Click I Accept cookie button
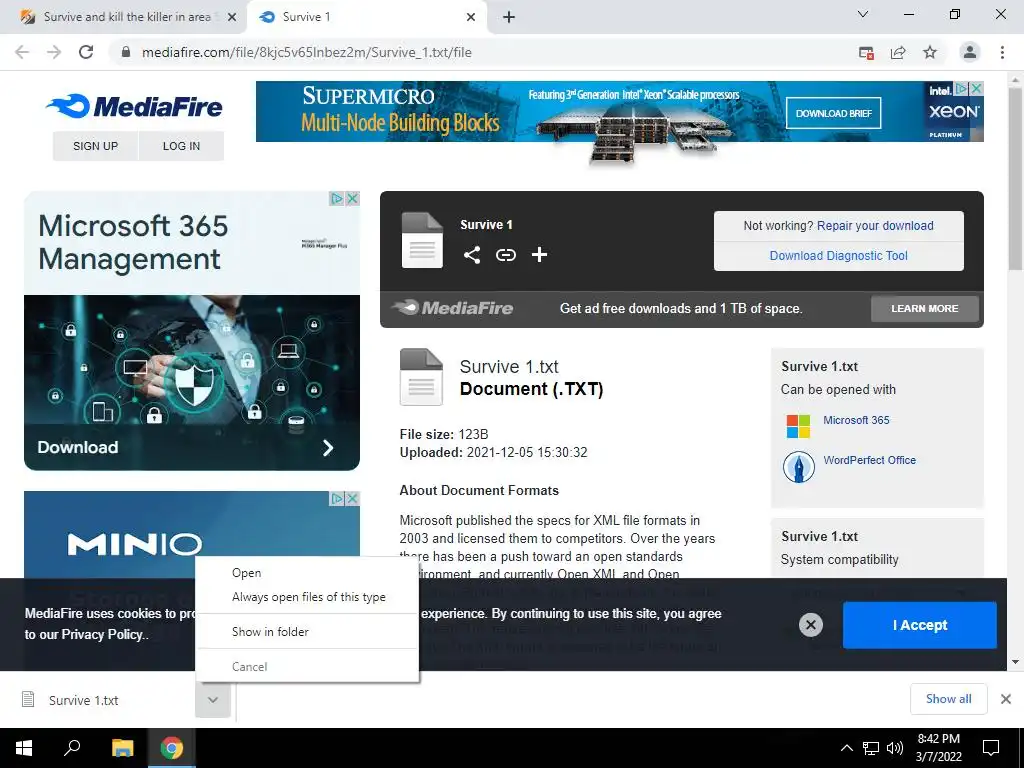 (920, 625)
